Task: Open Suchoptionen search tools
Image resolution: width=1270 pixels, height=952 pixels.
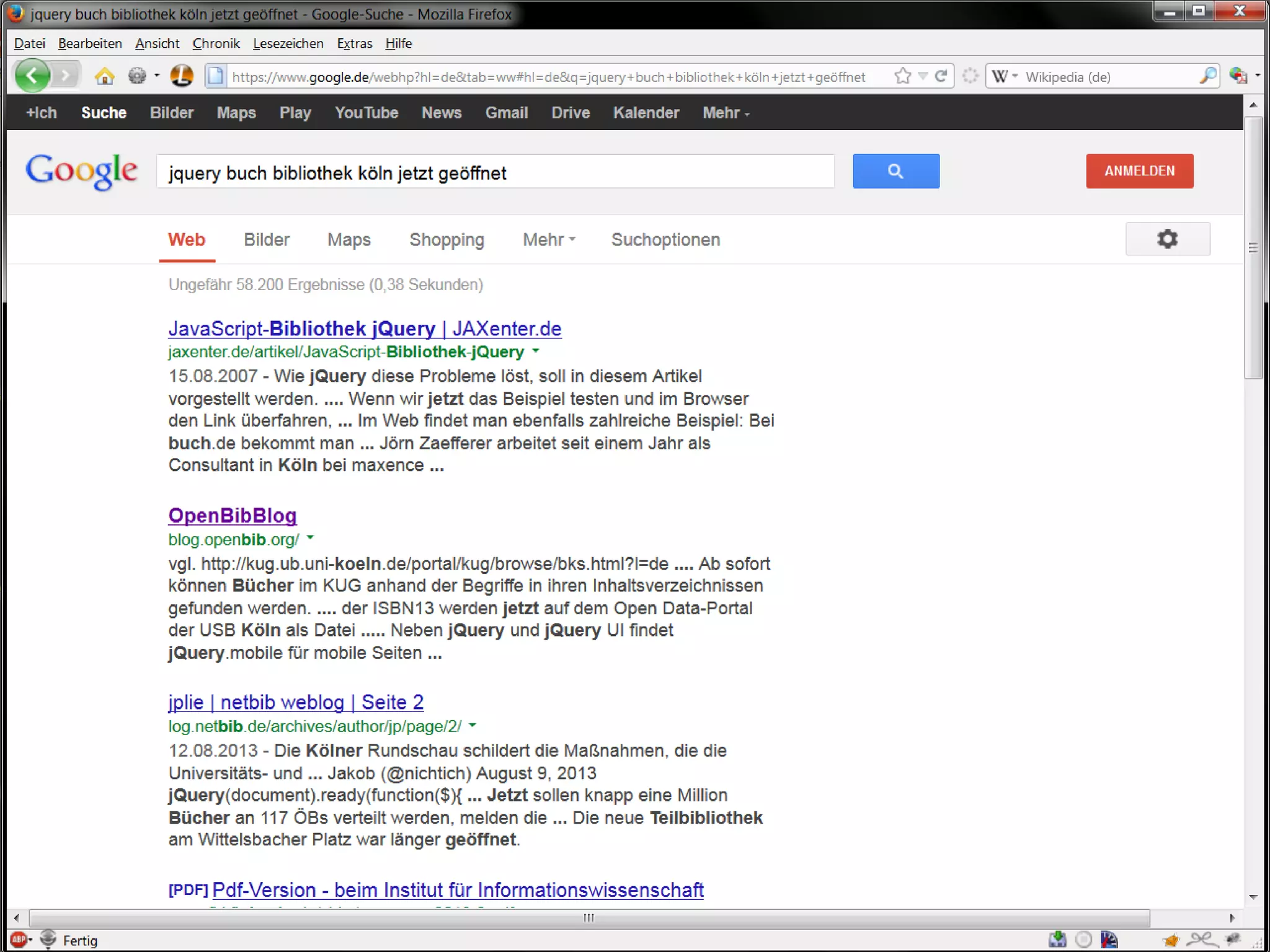Action: [x=665, y=240]
